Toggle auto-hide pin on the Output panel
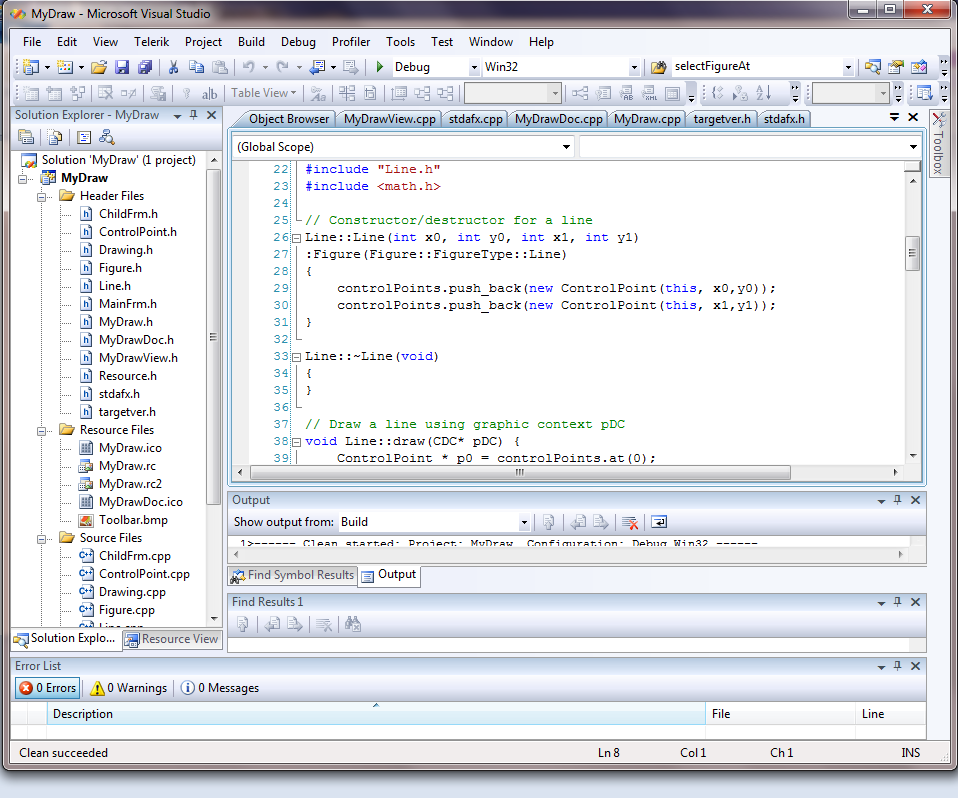Screen dimensions: 958x798 coord(898,500)
